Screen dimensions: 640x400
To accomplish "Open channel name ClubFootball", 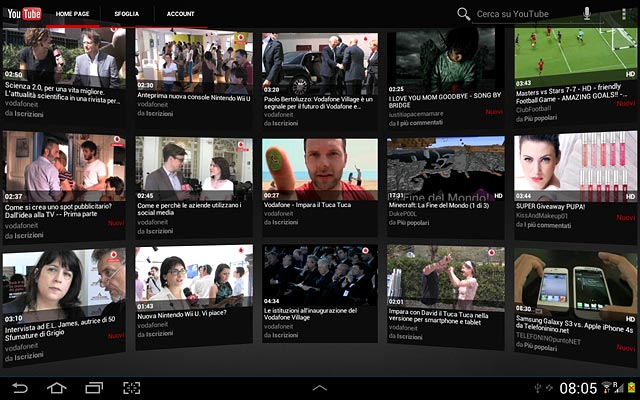I will (x=533, y=109).
